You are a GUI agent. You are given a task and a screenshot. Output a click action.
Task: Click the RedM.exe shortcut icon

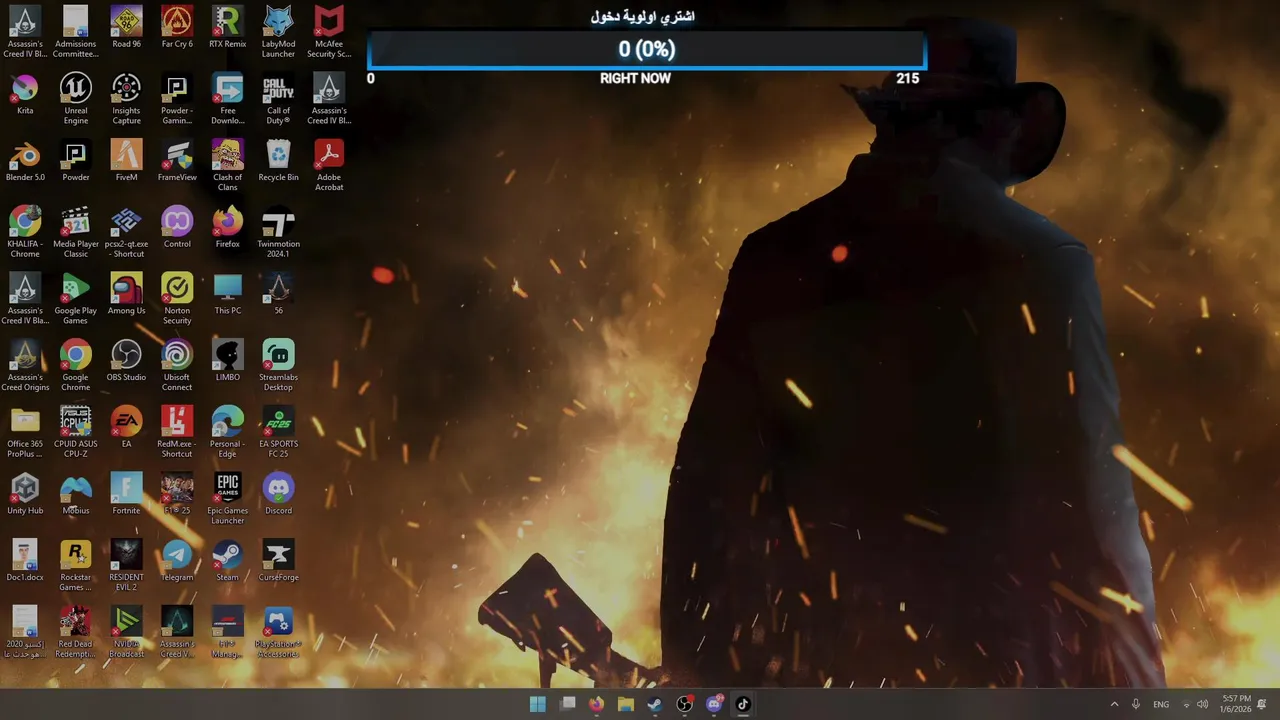tap(177, 433)
